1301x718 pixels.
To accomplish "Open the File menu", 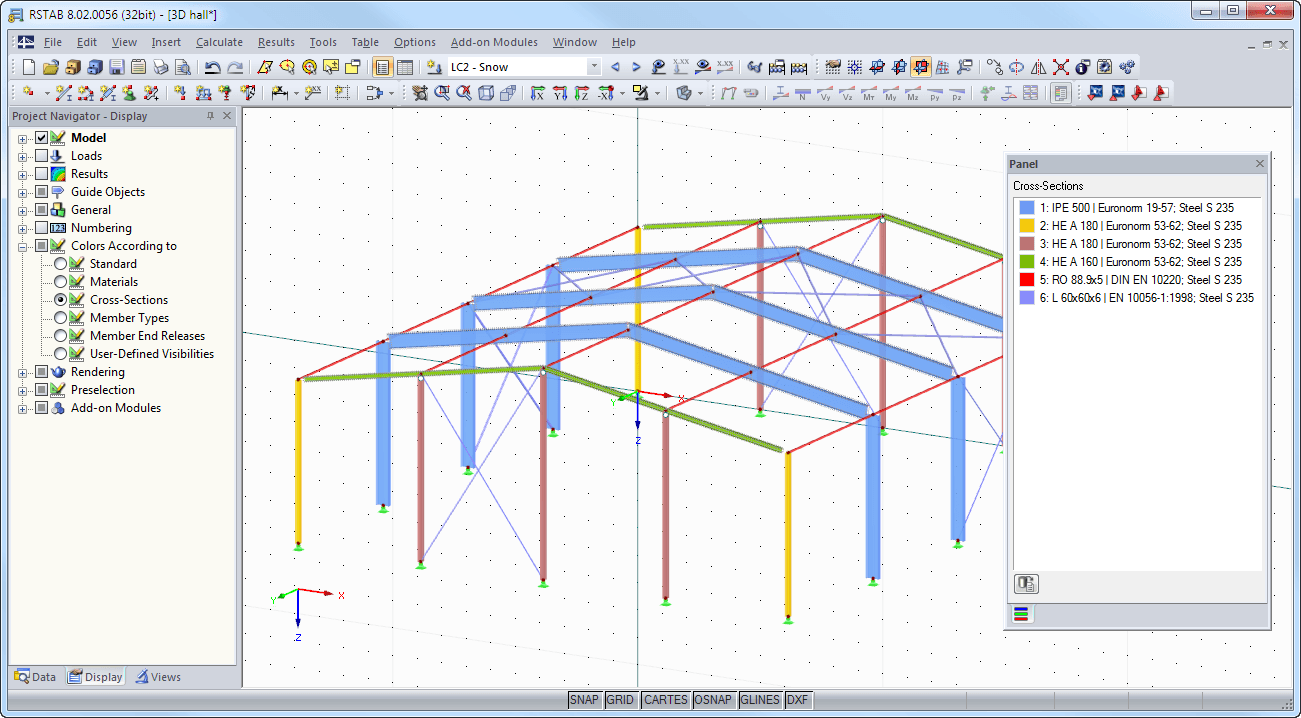I will (x=52, y=42).
